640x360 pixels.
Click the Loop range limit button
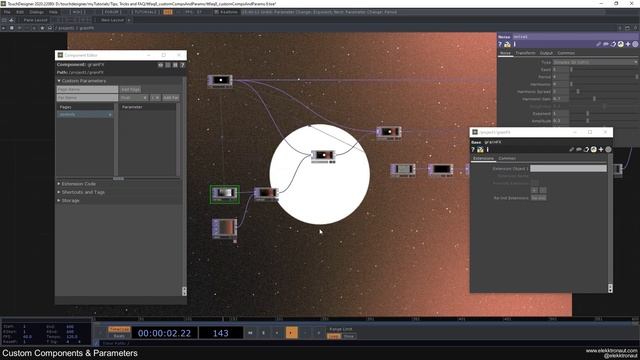click(x=333, y=336)
